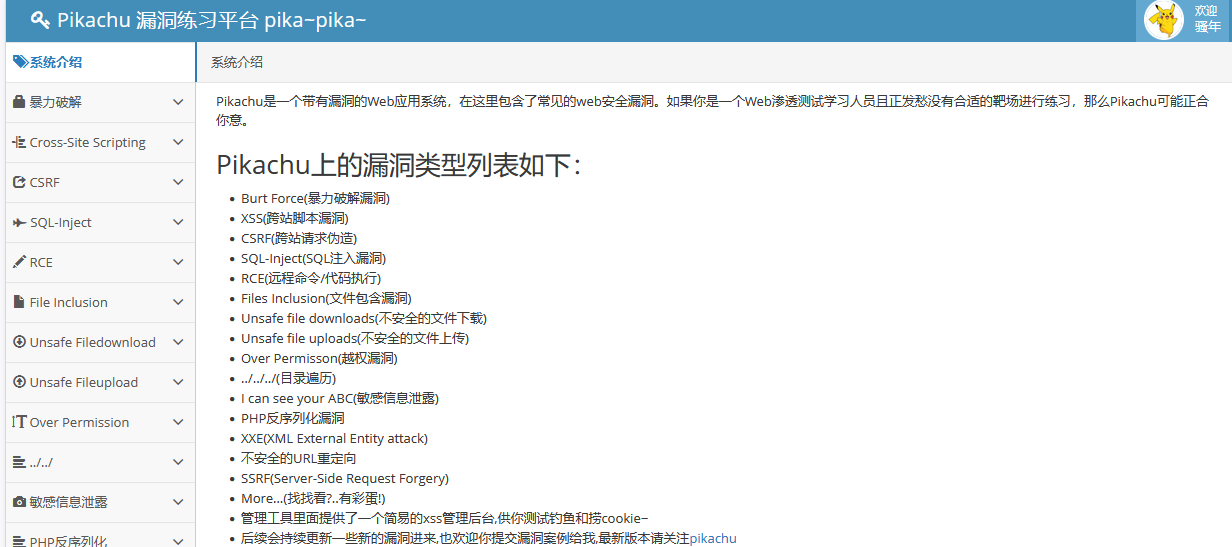The image size is (1232, 547).
Task: Click XXE(XML External Entity attack) item
Action: pyautogui.click(x=334, y=438)
